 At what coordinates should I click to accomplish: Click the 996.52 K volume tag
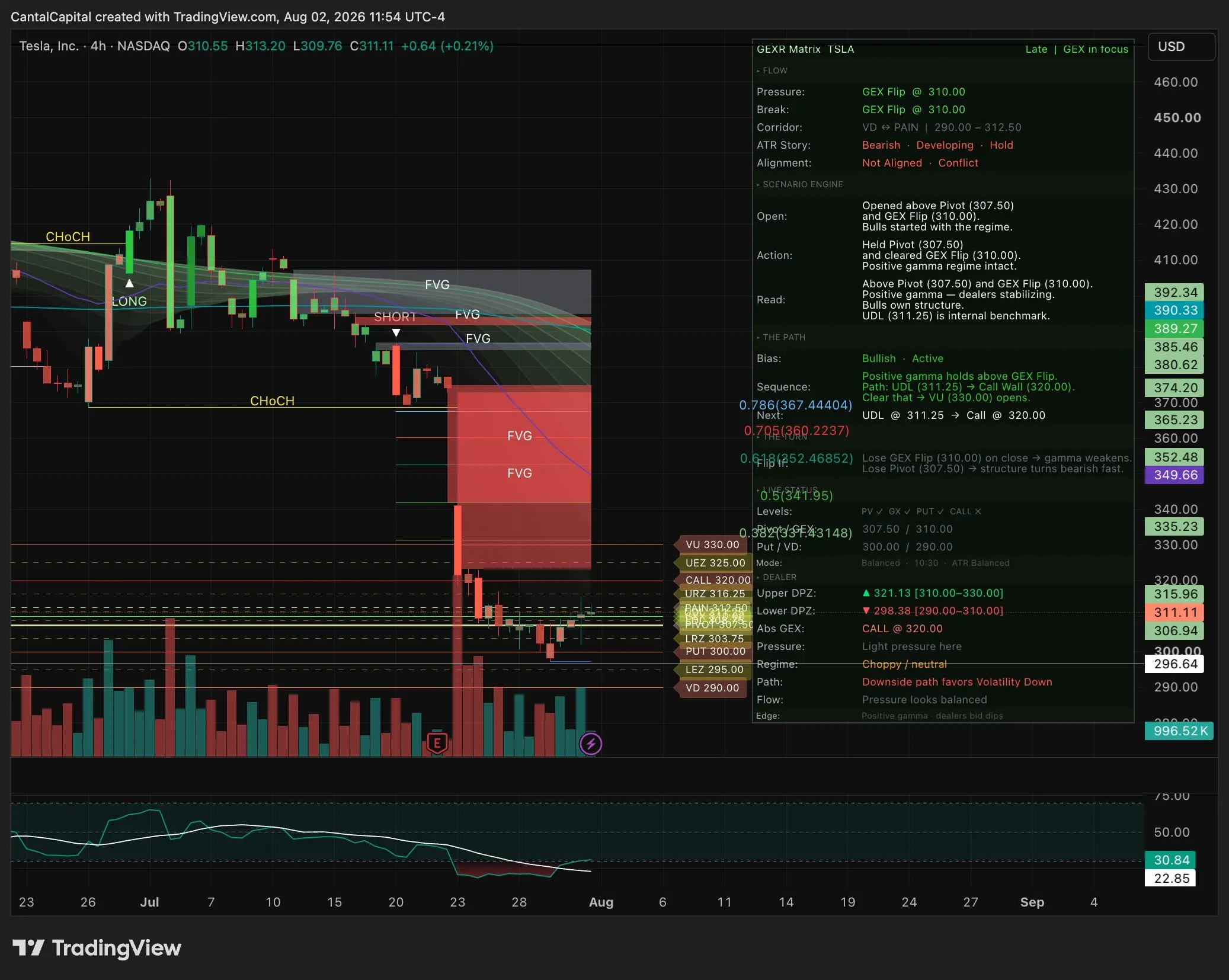point(1179,731)
